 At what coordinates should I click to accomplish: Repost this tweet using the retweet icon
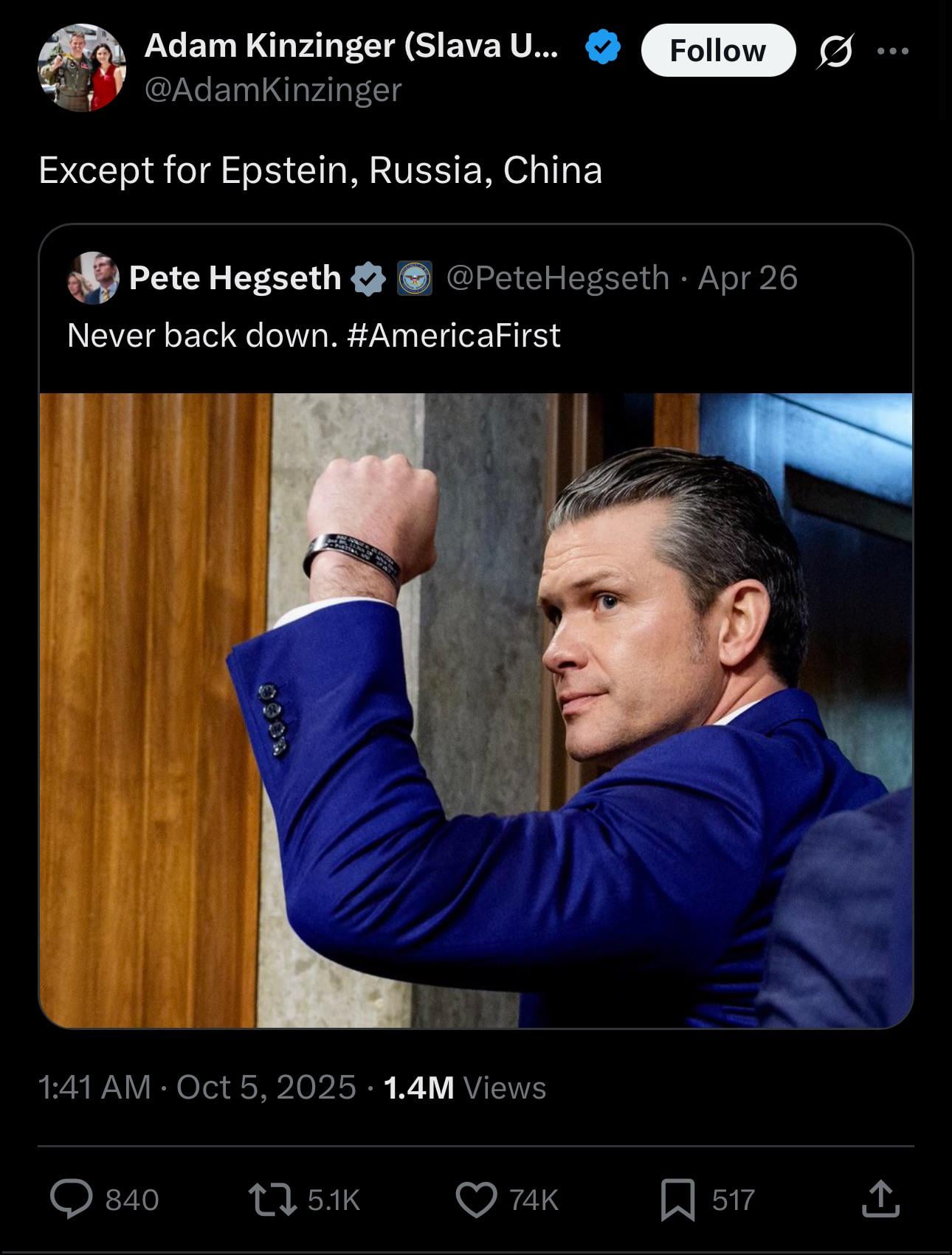[272, 1199]
